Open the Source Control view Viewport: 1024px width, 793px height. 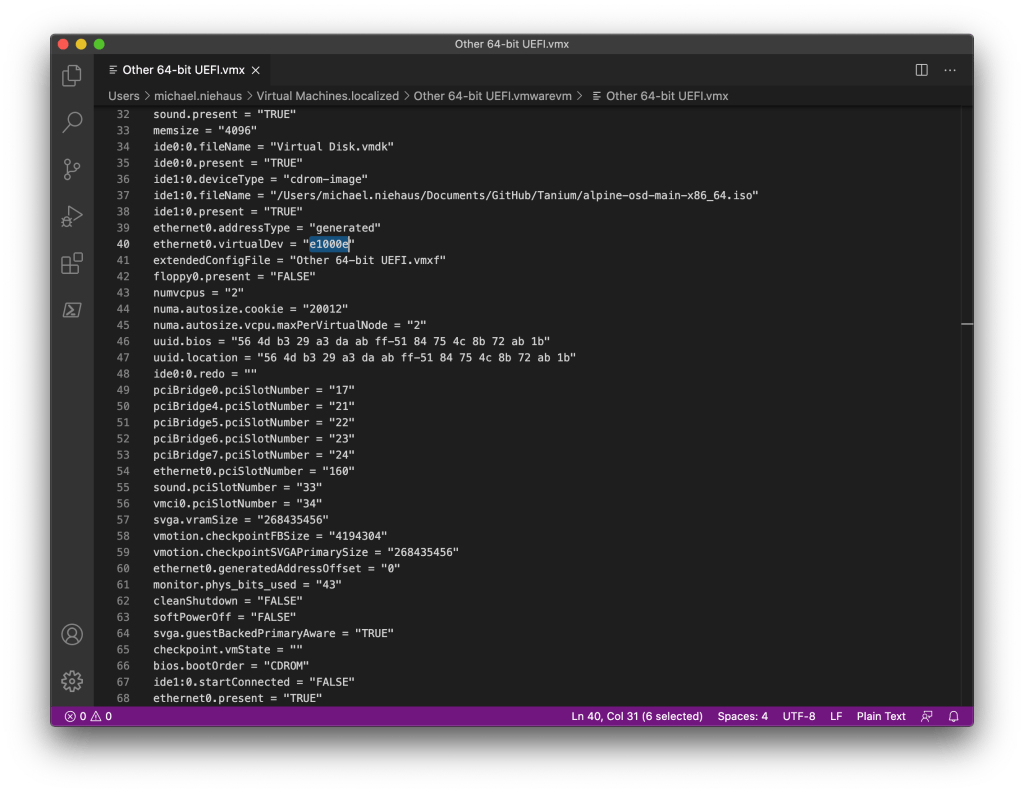pyautogui.click(x=72, y=169)
